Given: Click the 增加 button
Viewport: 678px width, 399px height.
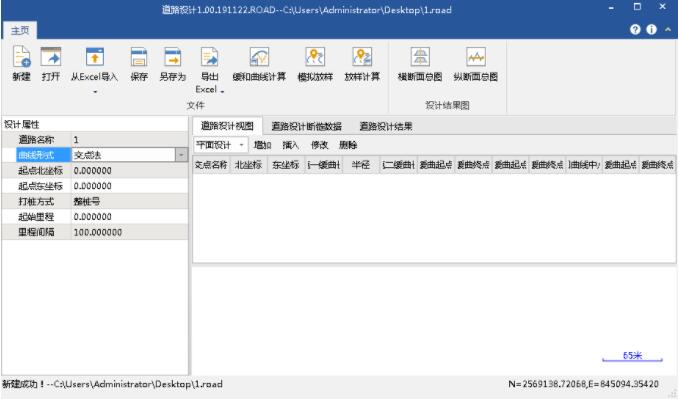Looking at the screenshot, I should coord(262,145).
